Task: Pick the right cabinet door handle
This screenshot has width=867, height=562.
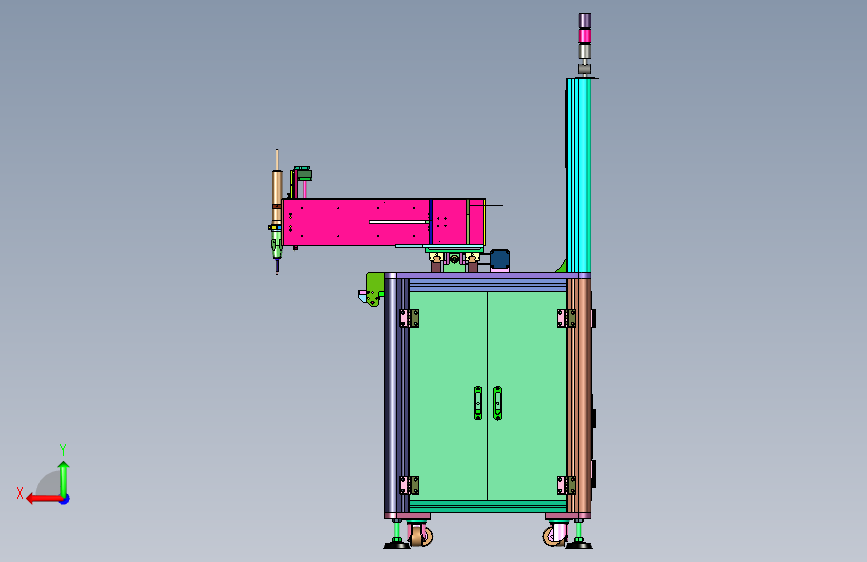Action: [497, 403]
